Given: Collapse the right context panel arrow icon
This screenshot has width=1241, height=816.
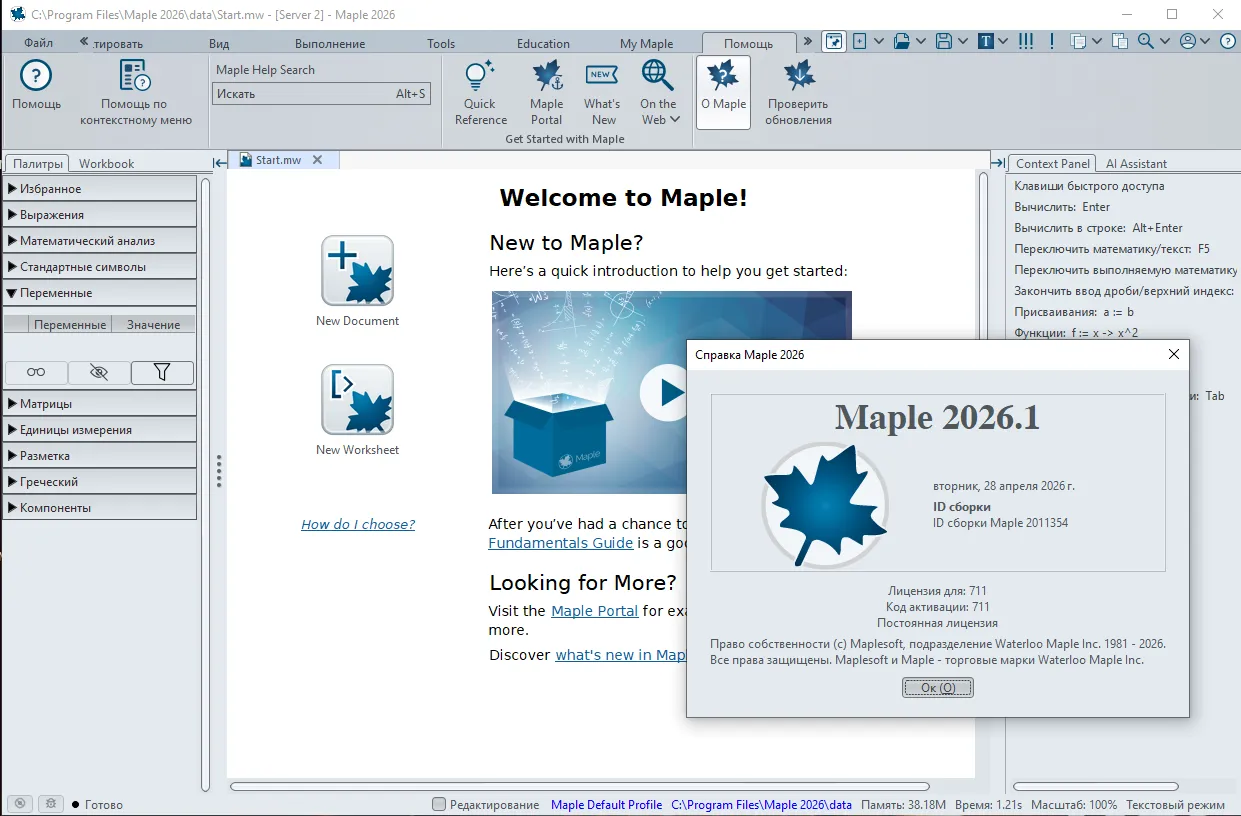Looking at the screenshot, I should pos(997,163).
